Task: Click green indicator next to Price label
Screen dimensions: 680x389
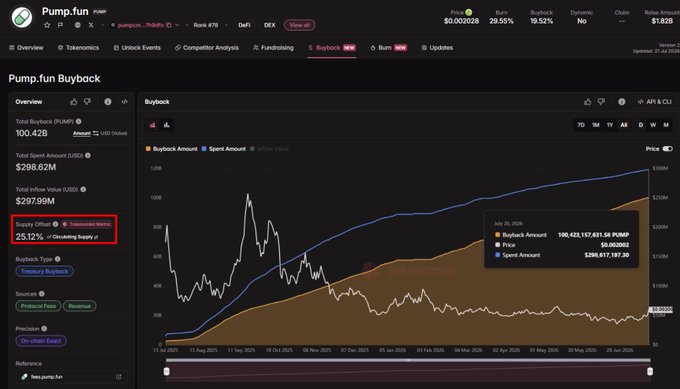Action: [469, 12]
